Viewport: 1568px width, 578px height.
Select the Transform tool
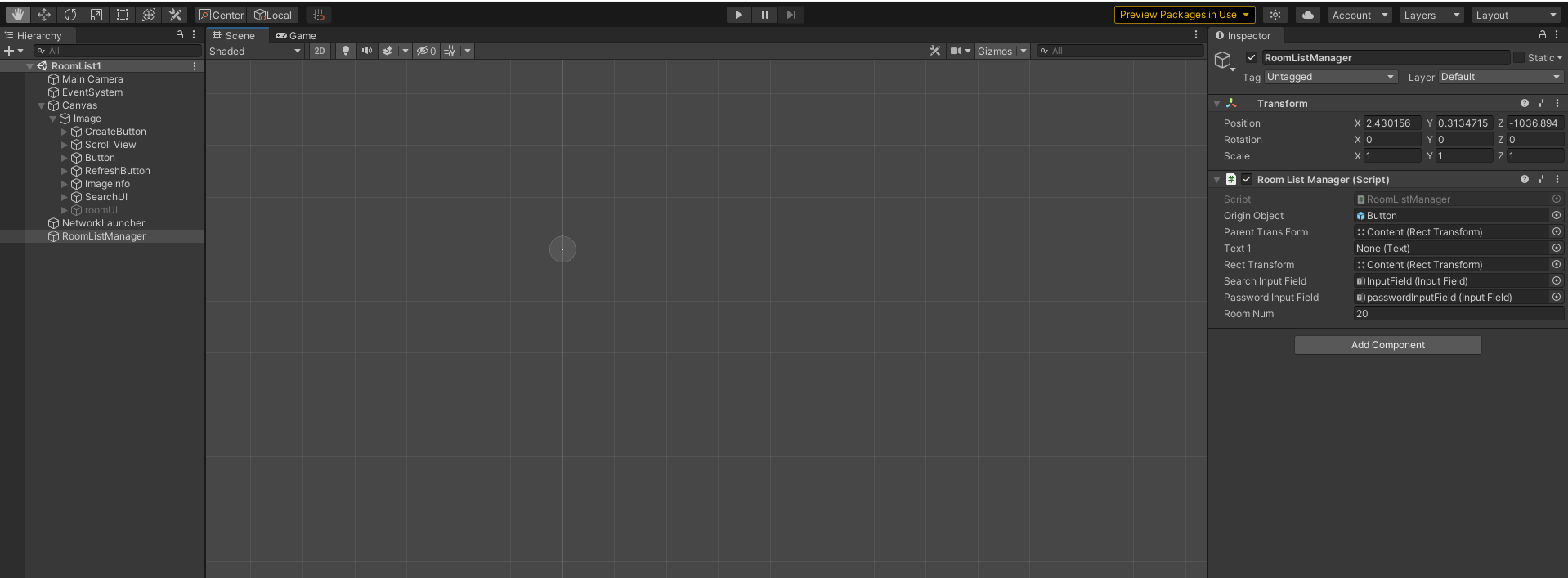(149, 15)
